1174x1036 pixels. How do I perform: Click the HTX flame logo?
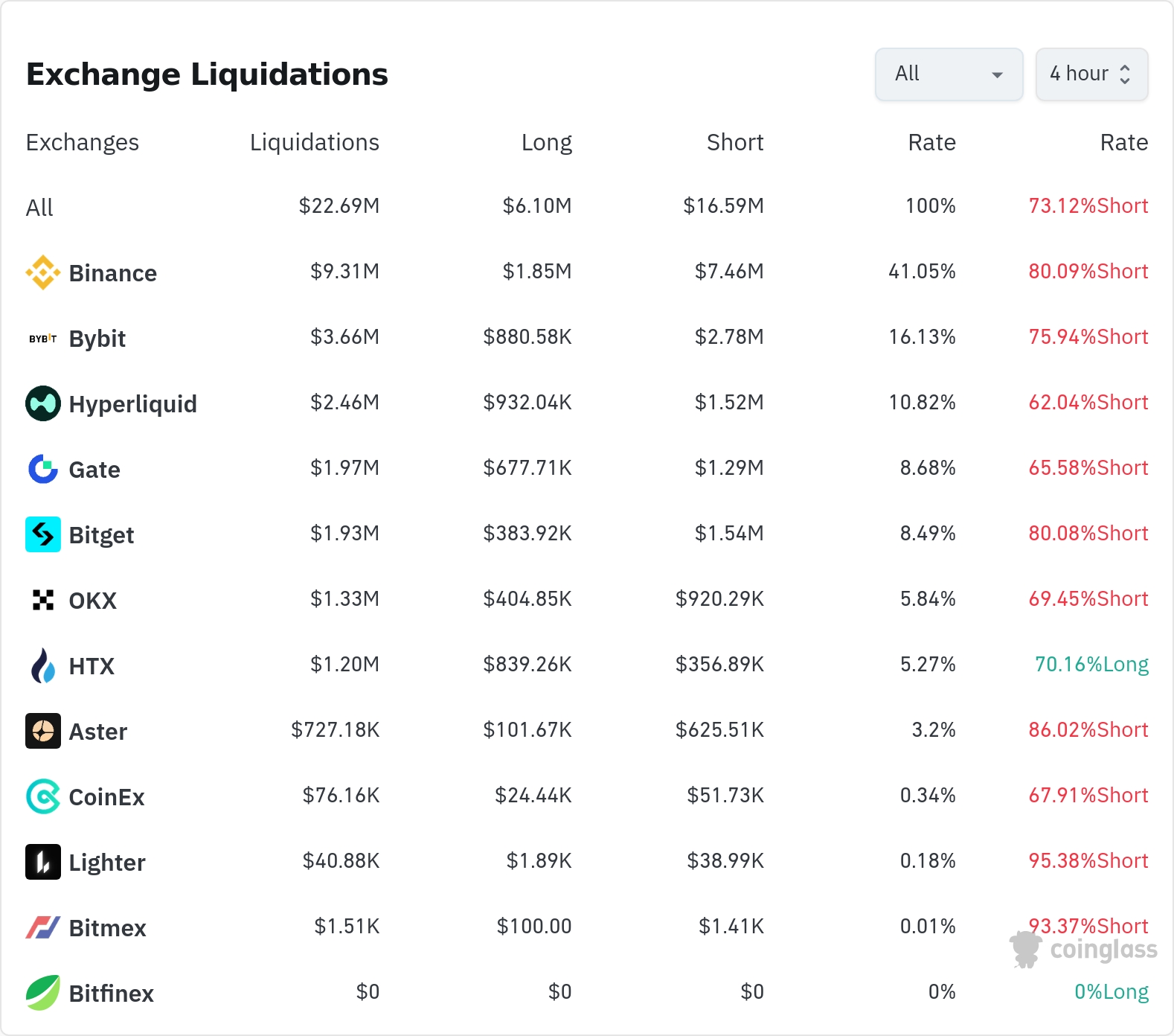[x=43, y=665]
